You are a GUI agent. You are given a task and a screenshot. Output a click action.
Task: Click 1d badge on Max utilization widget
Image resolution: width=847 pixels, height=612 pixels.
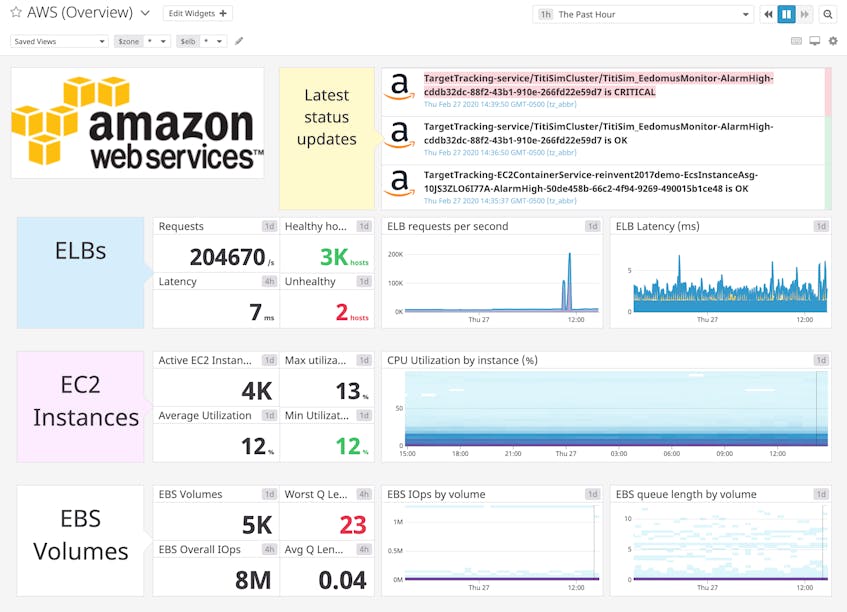click(364, 360)
